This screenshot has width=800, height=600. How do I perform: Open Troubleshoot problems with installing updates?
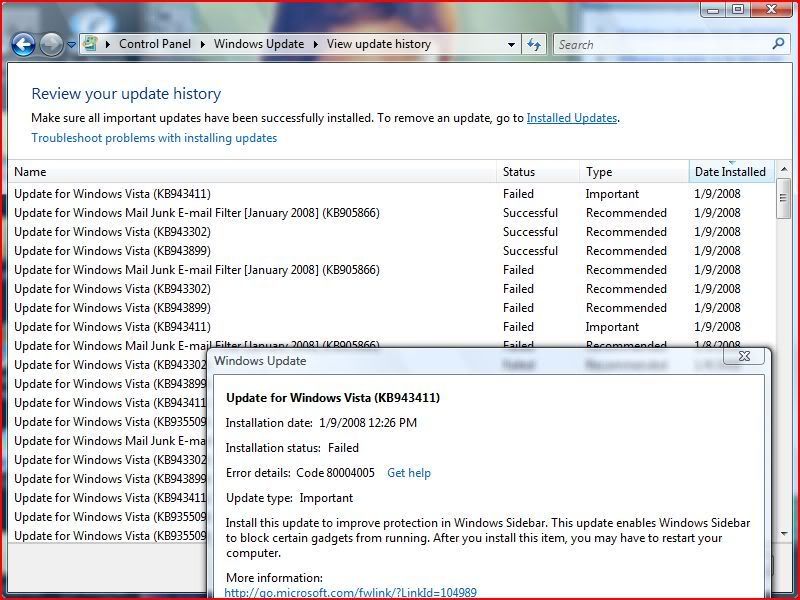[154, 138]
